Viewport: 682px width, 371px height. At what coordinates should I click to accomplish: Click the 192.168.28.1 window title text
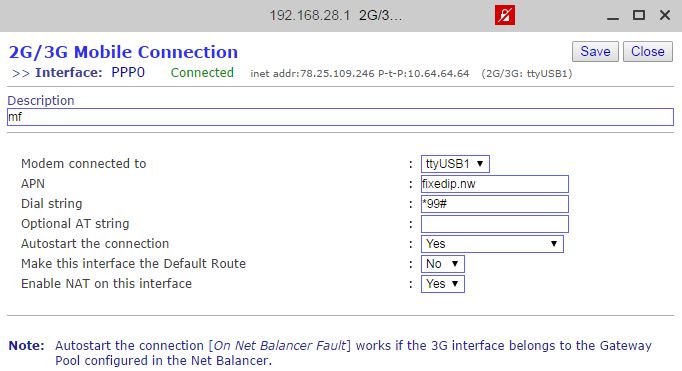[x=310, y=16]
